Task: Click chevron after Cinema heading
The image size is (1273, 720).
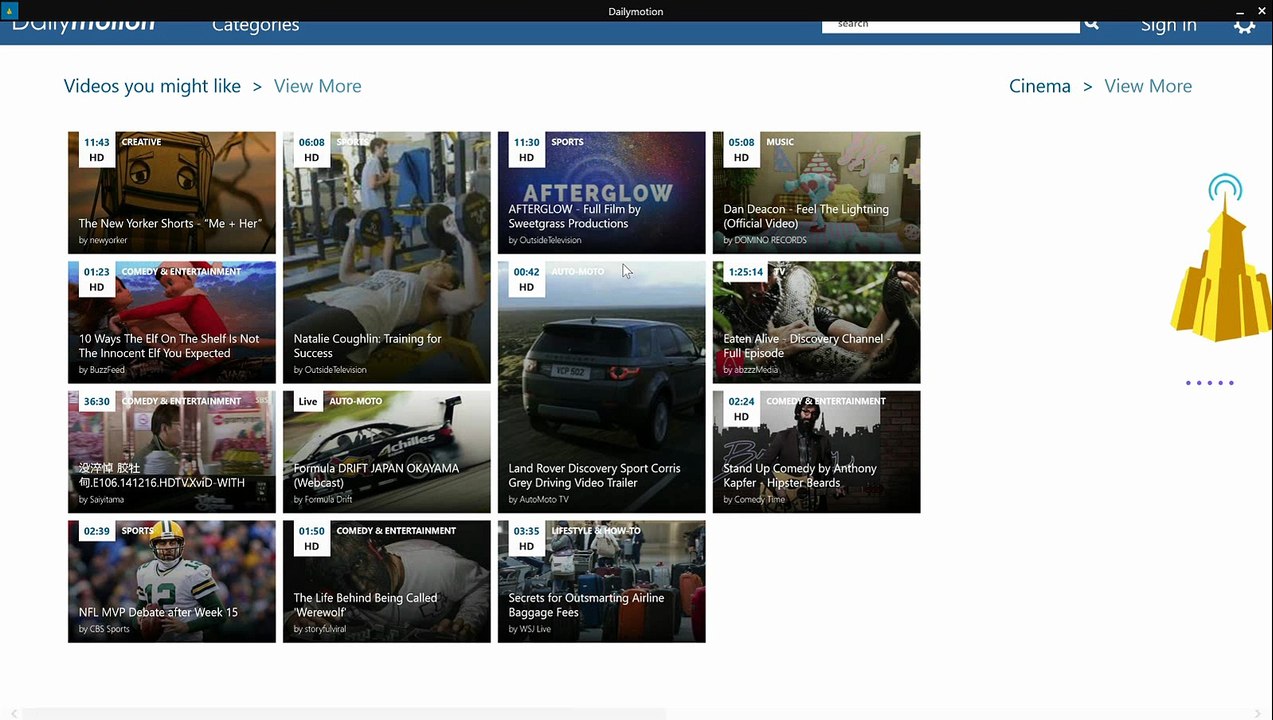Action: point(1088,87)
